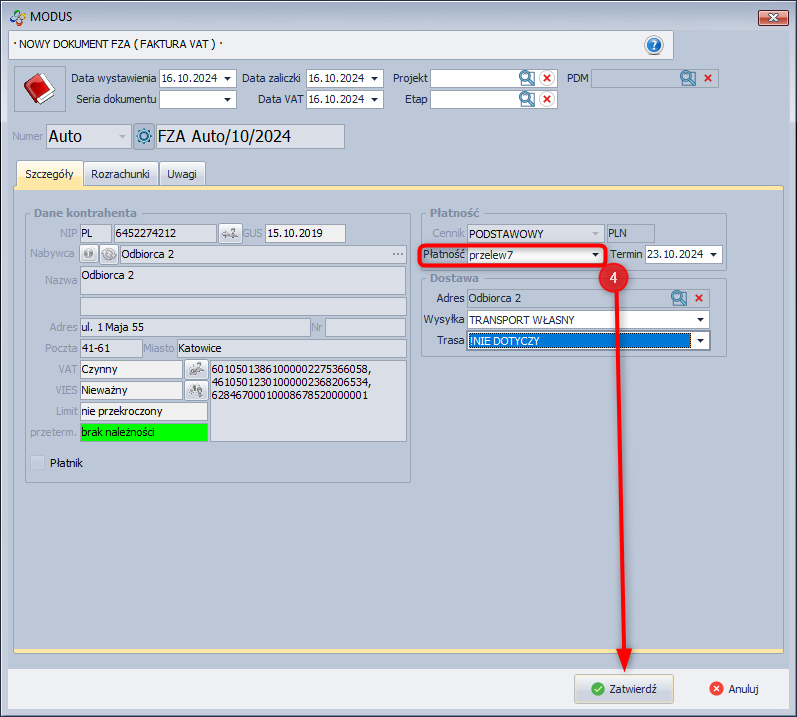Click into the Projekt input field
The image size is (797, 717).
click(473, 78)
